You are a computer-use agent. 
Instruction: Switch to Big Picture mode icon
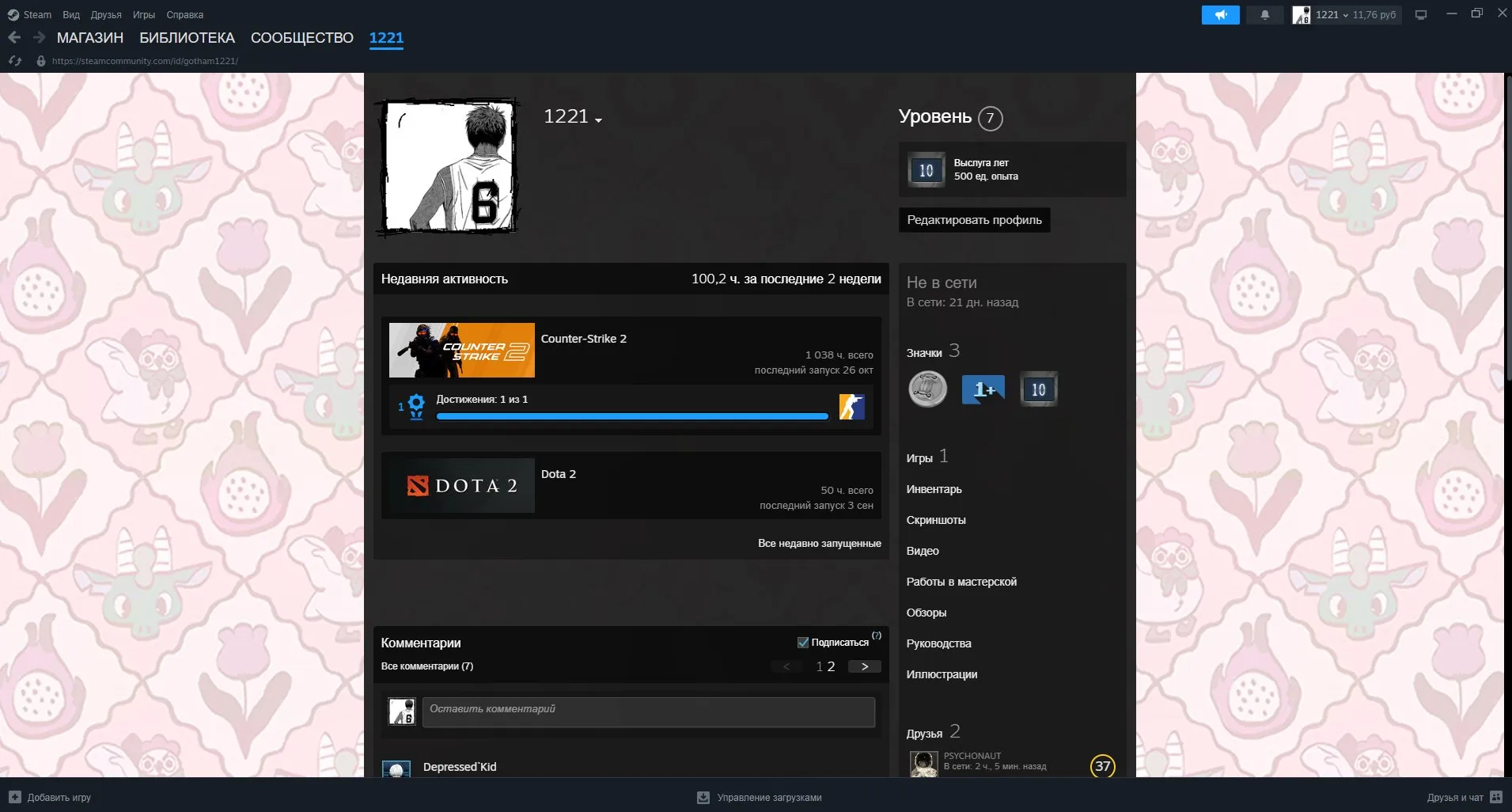[1421, 15]
